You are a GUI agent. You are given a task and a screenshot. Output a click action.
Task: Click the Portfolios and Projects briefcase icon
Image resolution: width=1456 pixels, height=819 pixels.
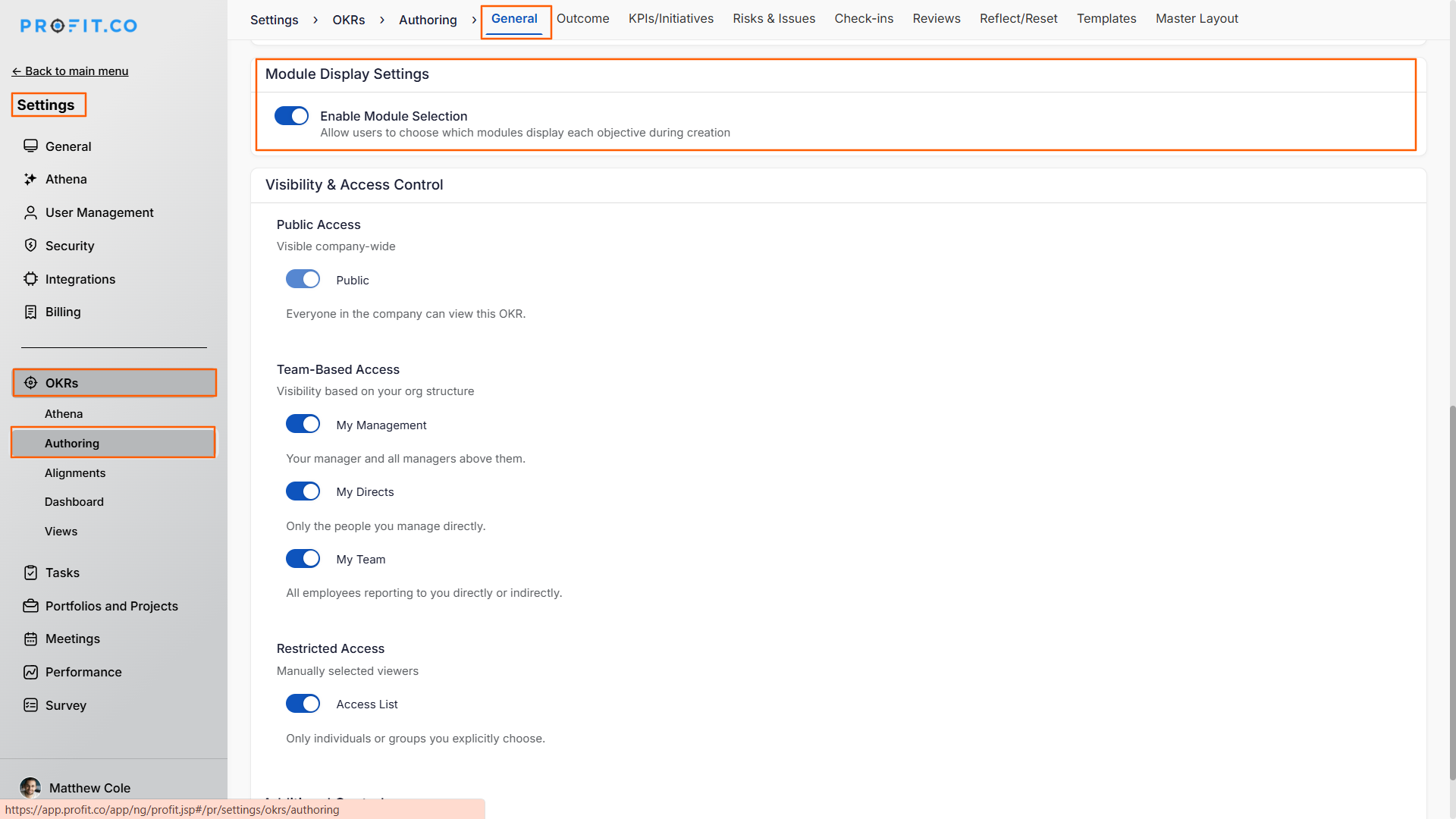(30, 606)
